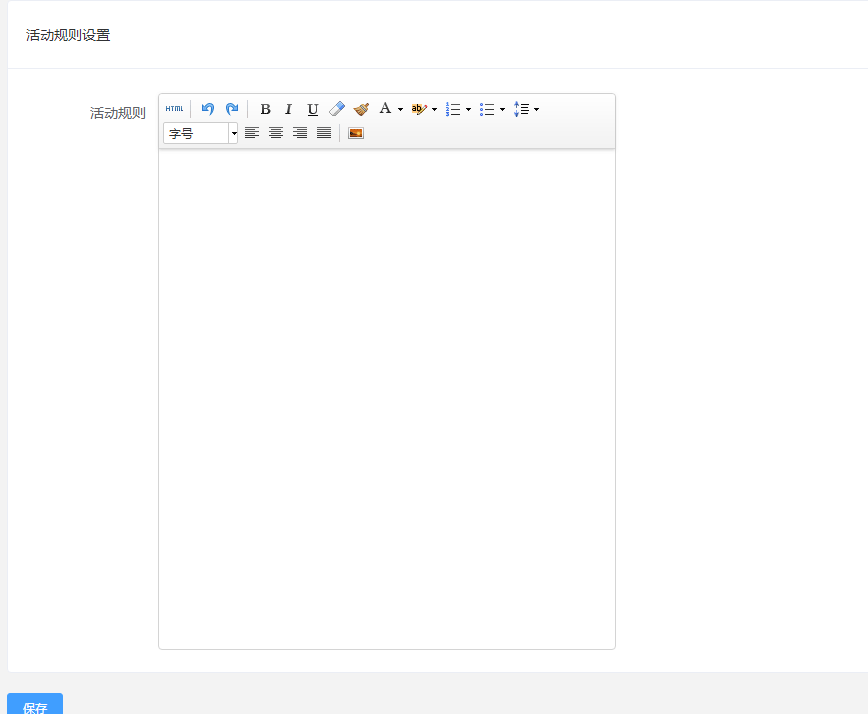Open the bullet list style dropdown
Viewport: 868px width, 714px height.
[503, 110]
